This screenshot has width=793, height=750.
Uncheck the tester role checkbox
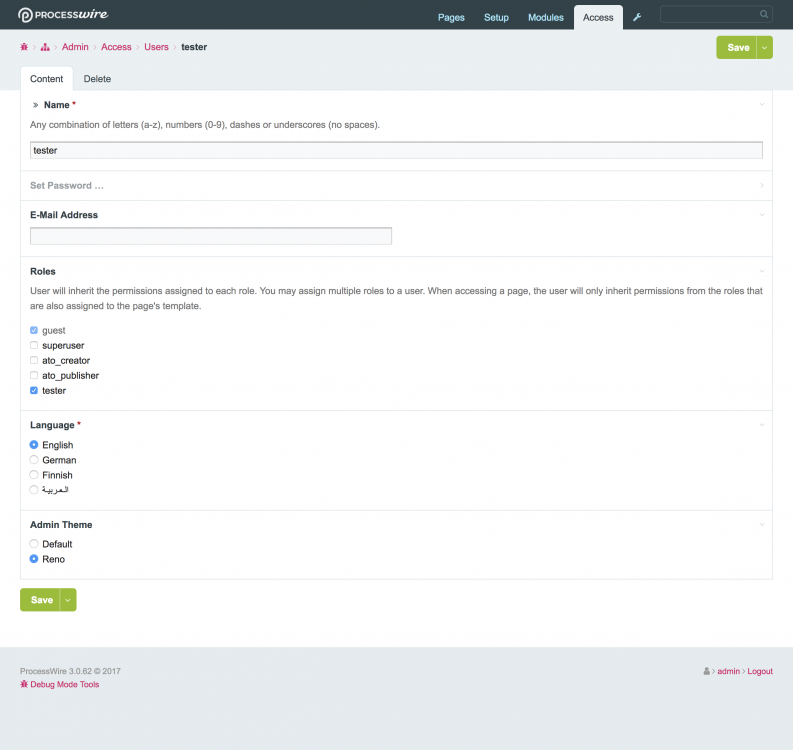pos(35,390)
